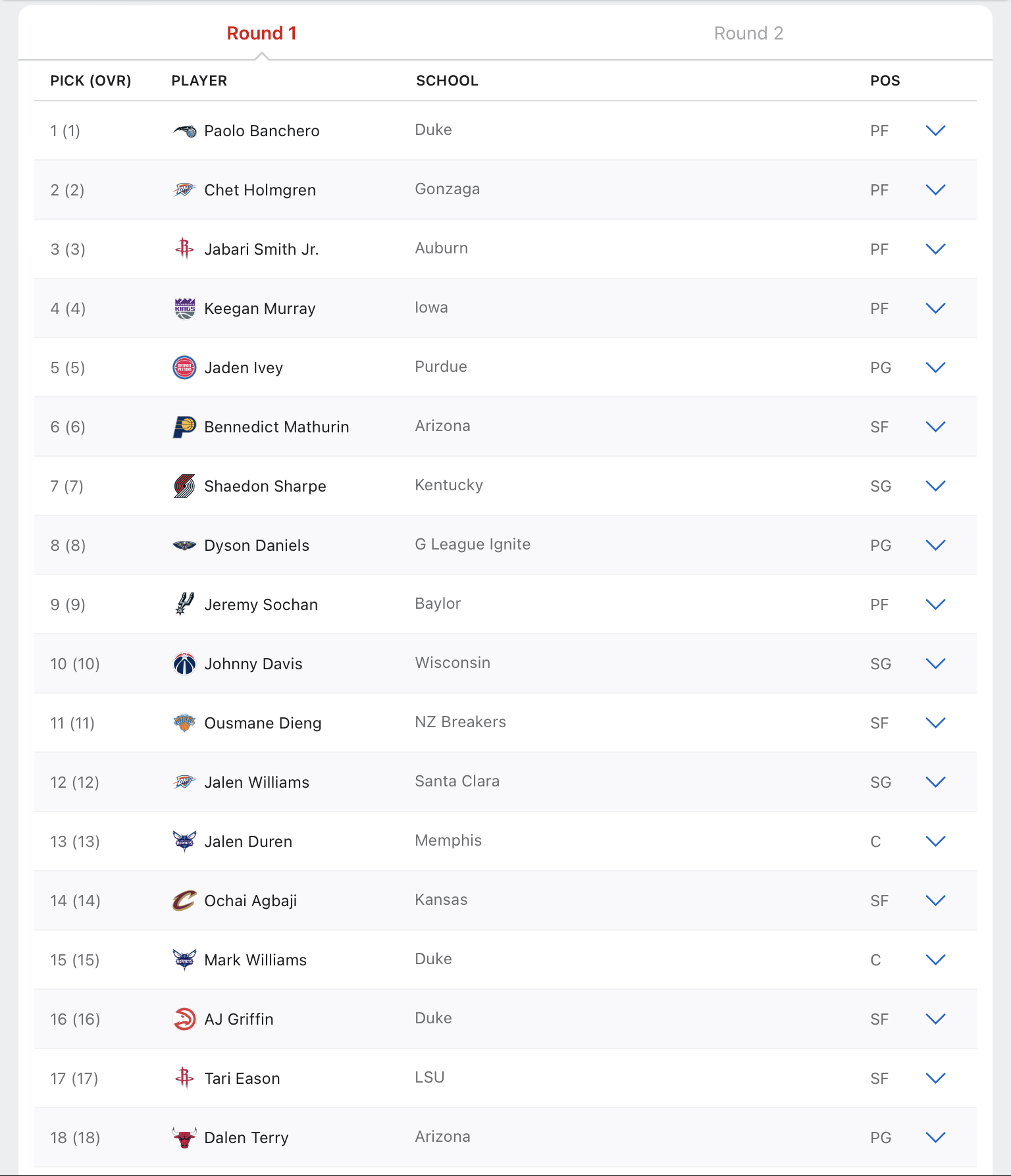The width and height of the screenshot is (1011, 1176).
Task: Click the Trail Blazers logo beside Shaedon Sharpe
Action: click(x=184, y=486)
